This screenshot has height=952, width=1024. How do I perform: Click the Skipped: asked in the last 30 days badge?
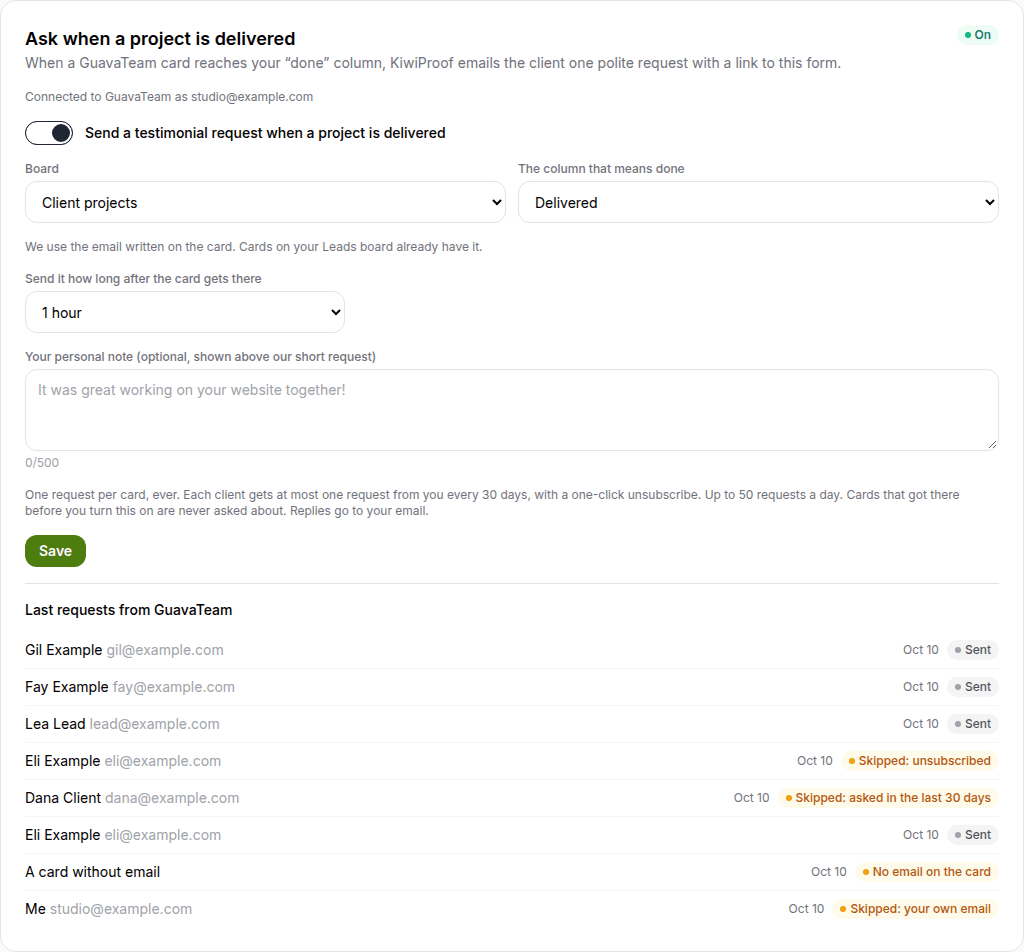[888, 798]
